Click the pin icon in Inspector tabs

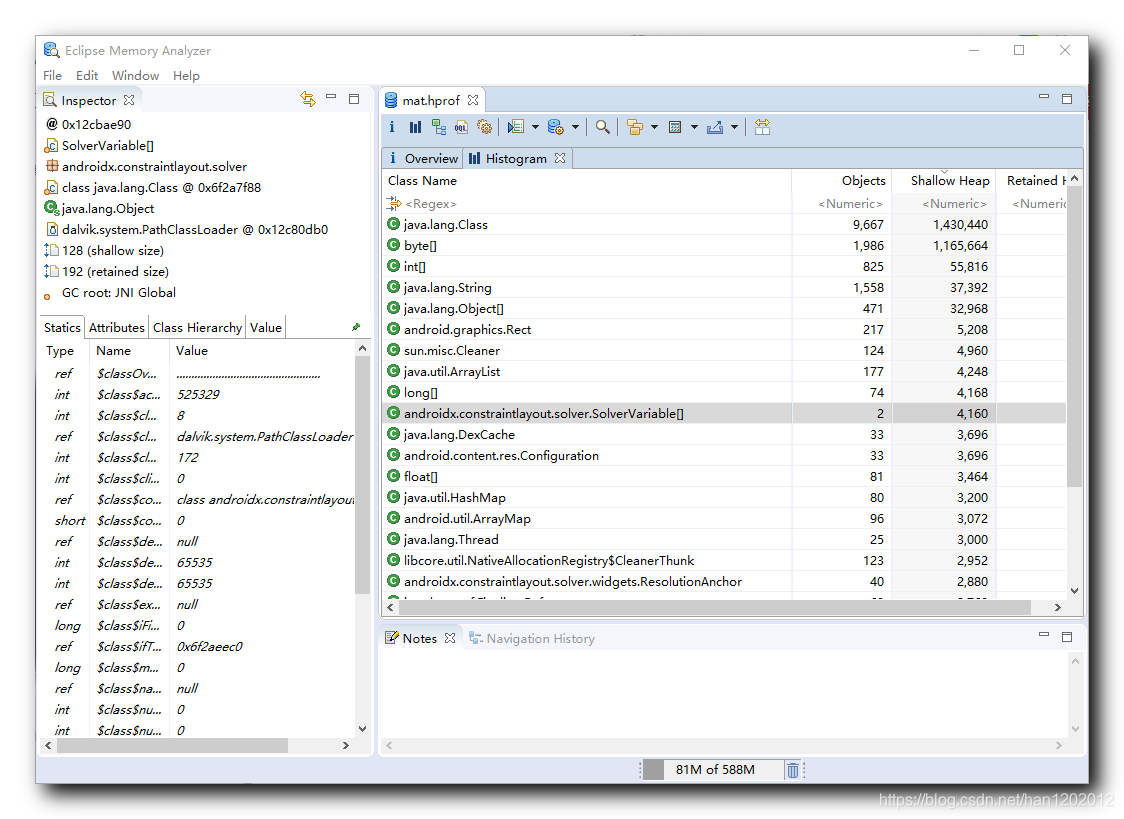tap(356, 327)
